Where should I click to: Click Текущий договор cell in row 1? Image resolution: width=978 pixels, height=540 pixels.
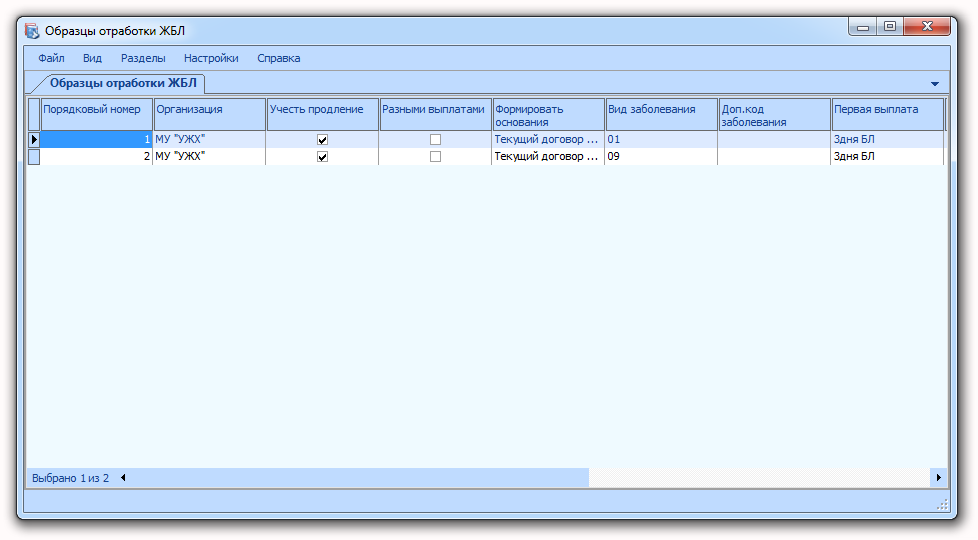point(548,140)
